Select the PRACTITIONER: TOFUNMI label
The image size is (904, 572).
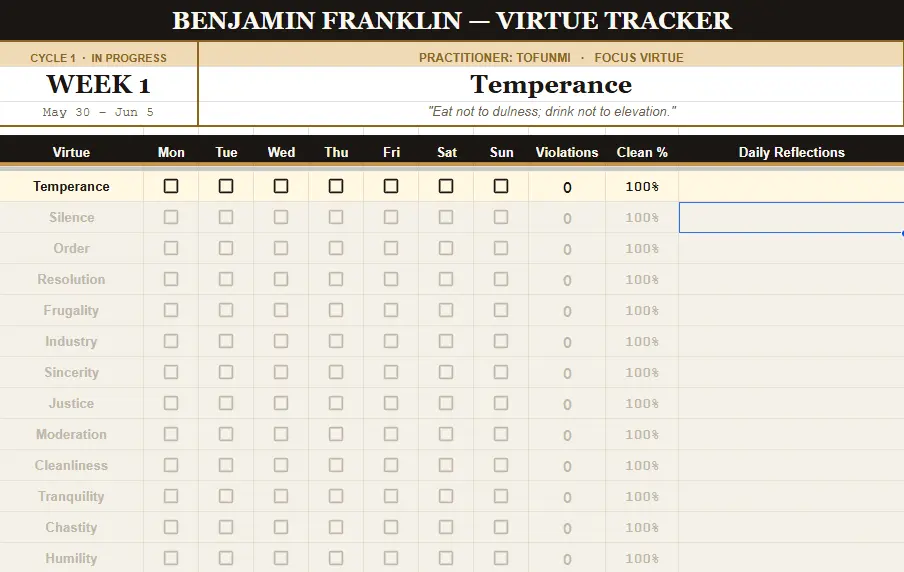click(x=495, y=58)
